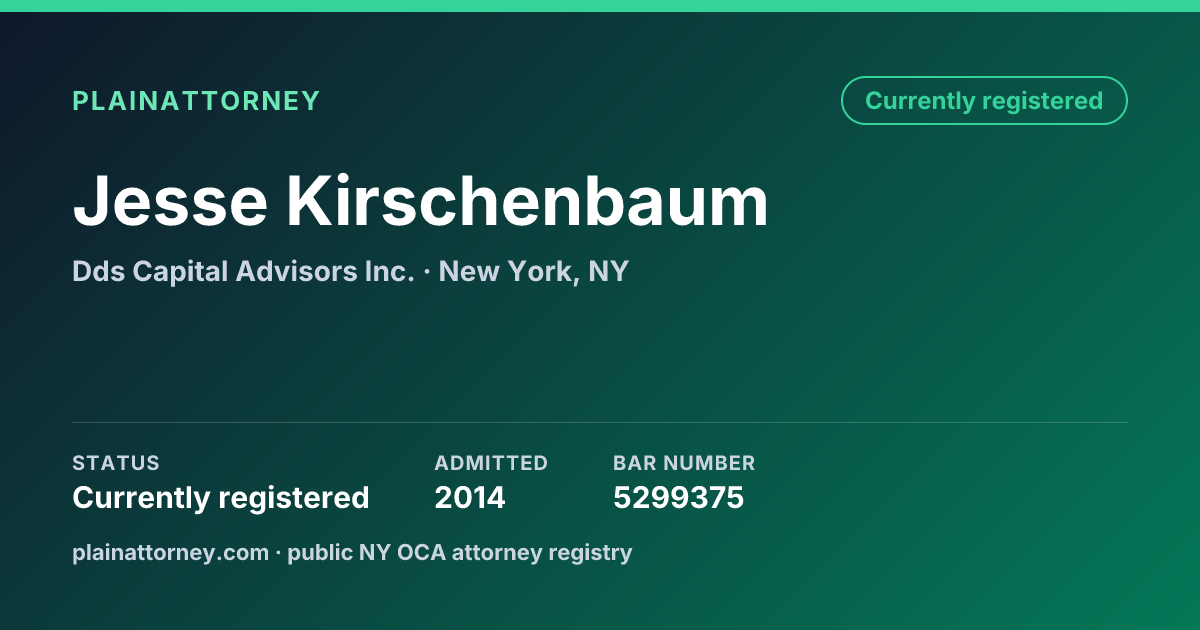Select the surname Kirschenbaum in heading
Image resolution: width=1200 pixels, height=630 pixels.
tap(528, 201)
